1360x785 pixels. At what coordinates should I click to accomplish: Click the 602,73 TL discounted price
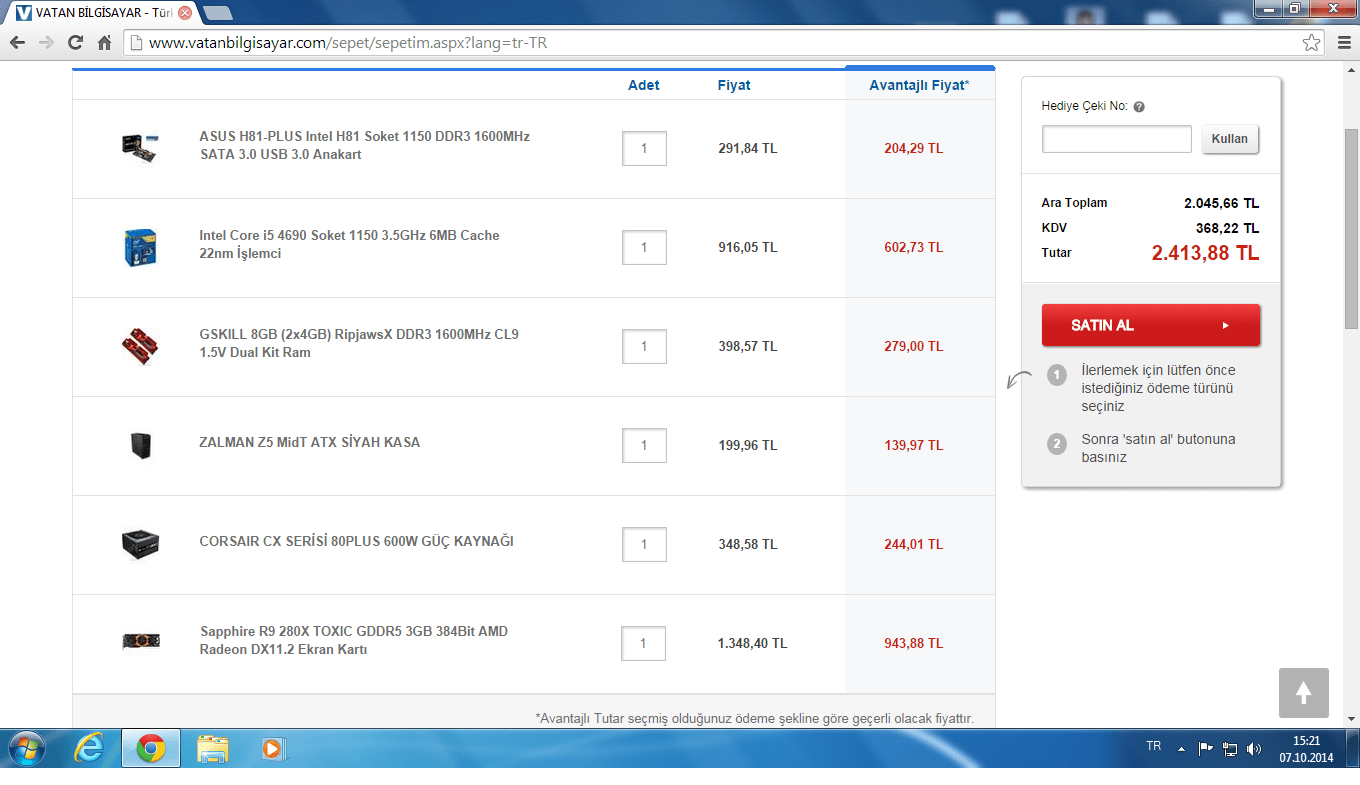coord(914,247)
